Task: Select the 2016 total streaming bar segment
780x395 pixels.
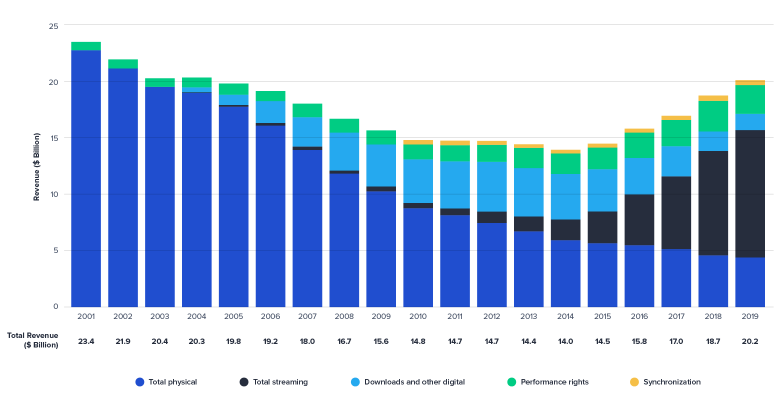Action: pos(639,219)
